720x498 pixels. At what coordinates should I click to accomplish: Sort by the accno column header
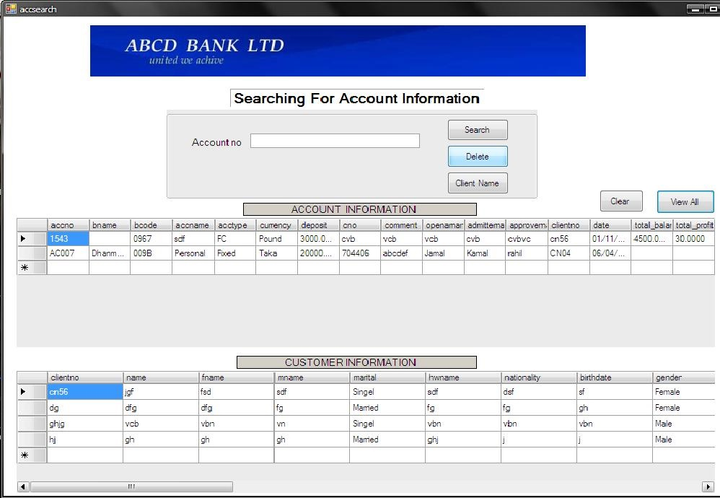[x=68, y=225]
